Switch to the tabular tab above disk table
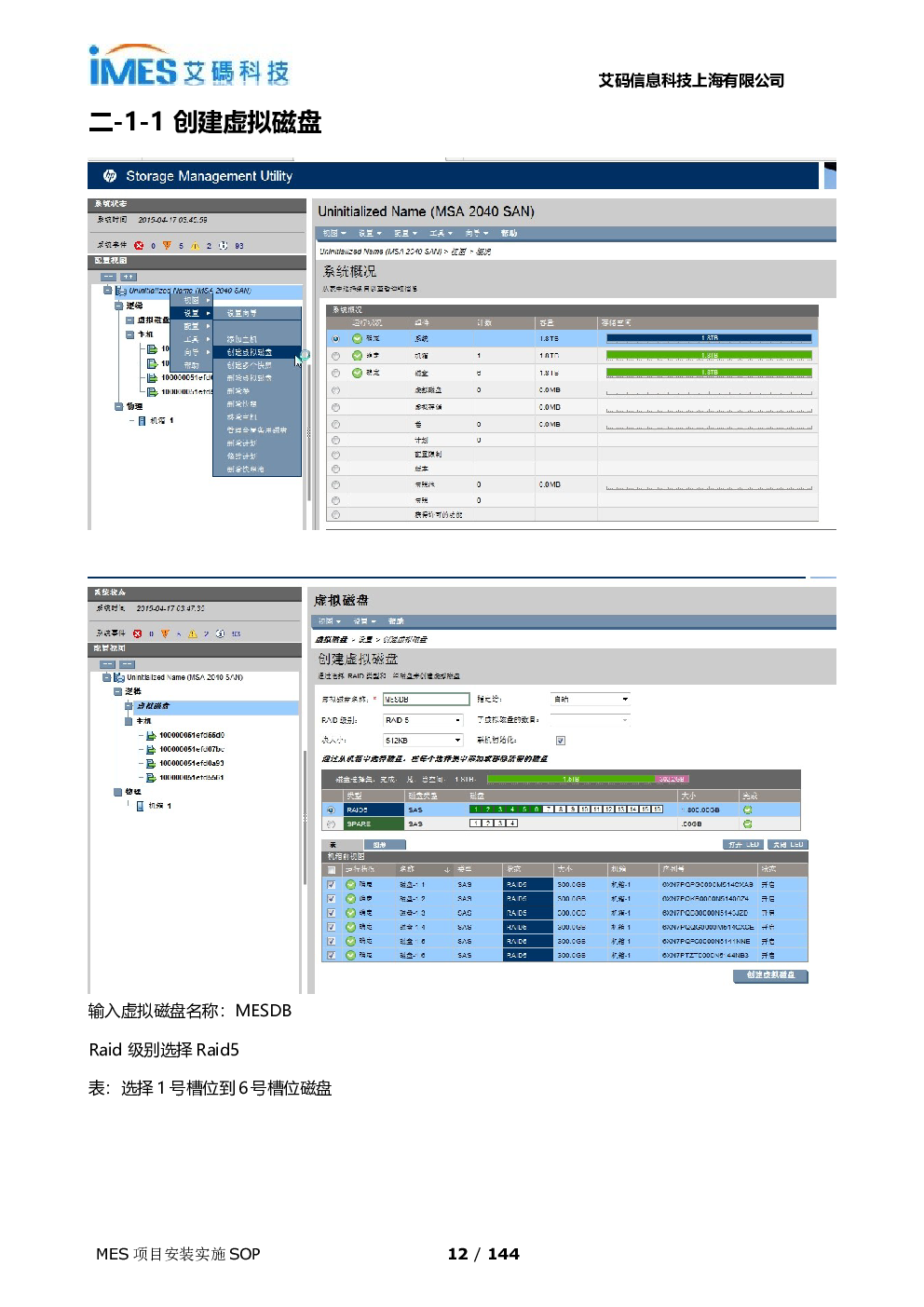The width and height of the screenshot is (924, 1307). click(x=340, y=844)
